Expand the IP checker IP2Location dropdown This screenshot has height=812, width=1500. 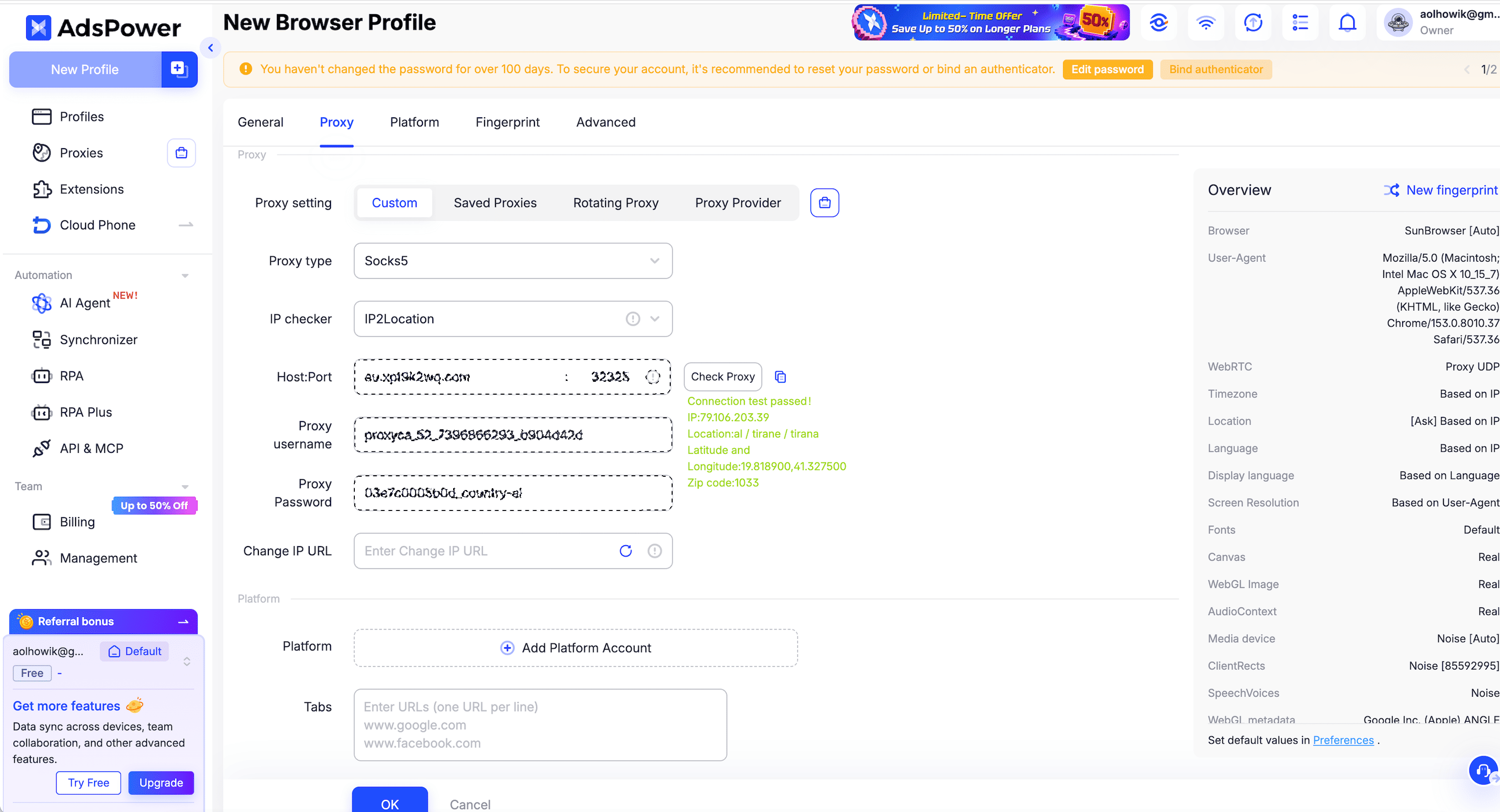(655, 319)
